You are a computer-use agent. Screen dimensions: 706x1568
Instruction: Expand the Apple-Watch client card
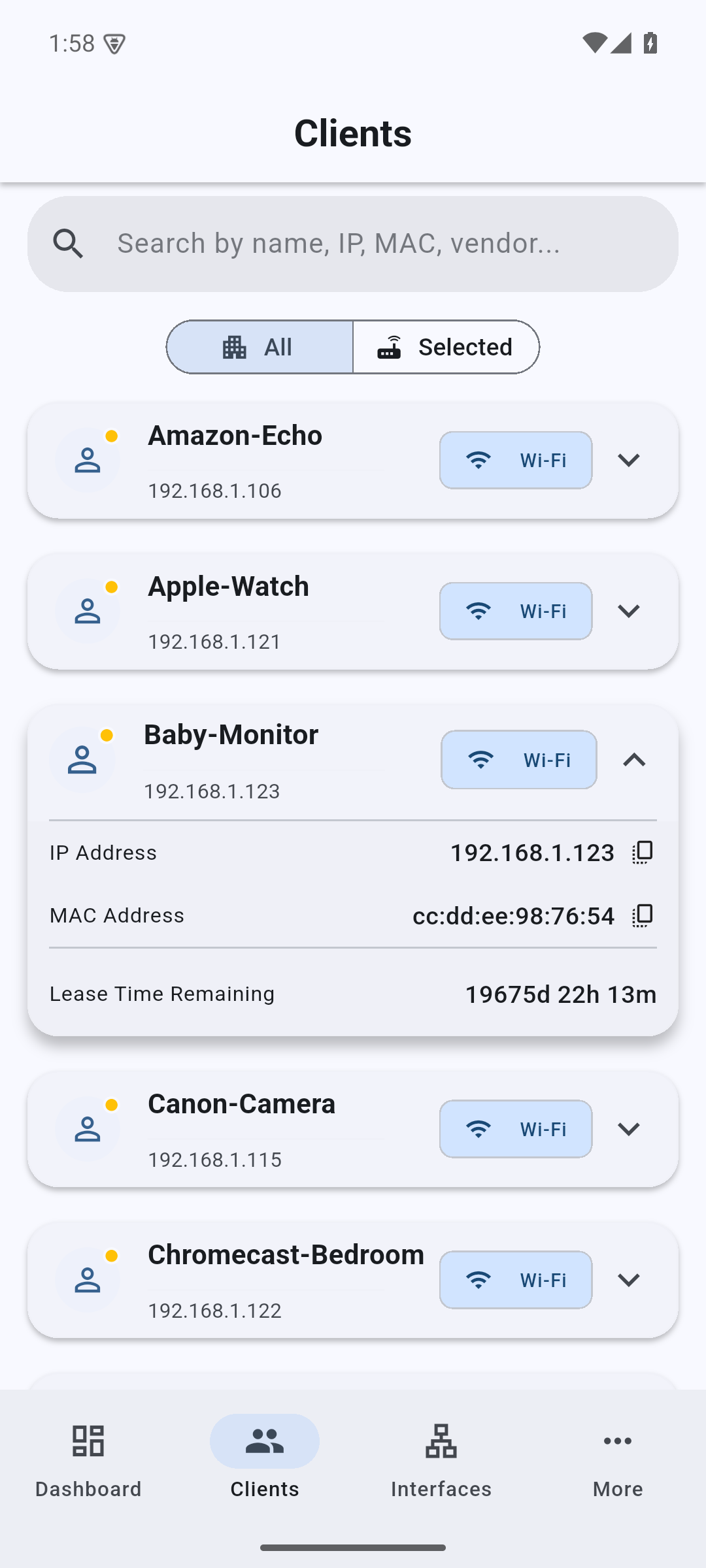[629, 611]
